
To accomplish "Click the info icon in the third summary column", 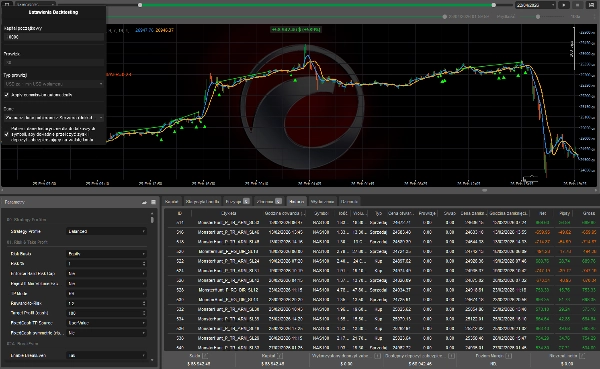I will click(x=377, y=356).
